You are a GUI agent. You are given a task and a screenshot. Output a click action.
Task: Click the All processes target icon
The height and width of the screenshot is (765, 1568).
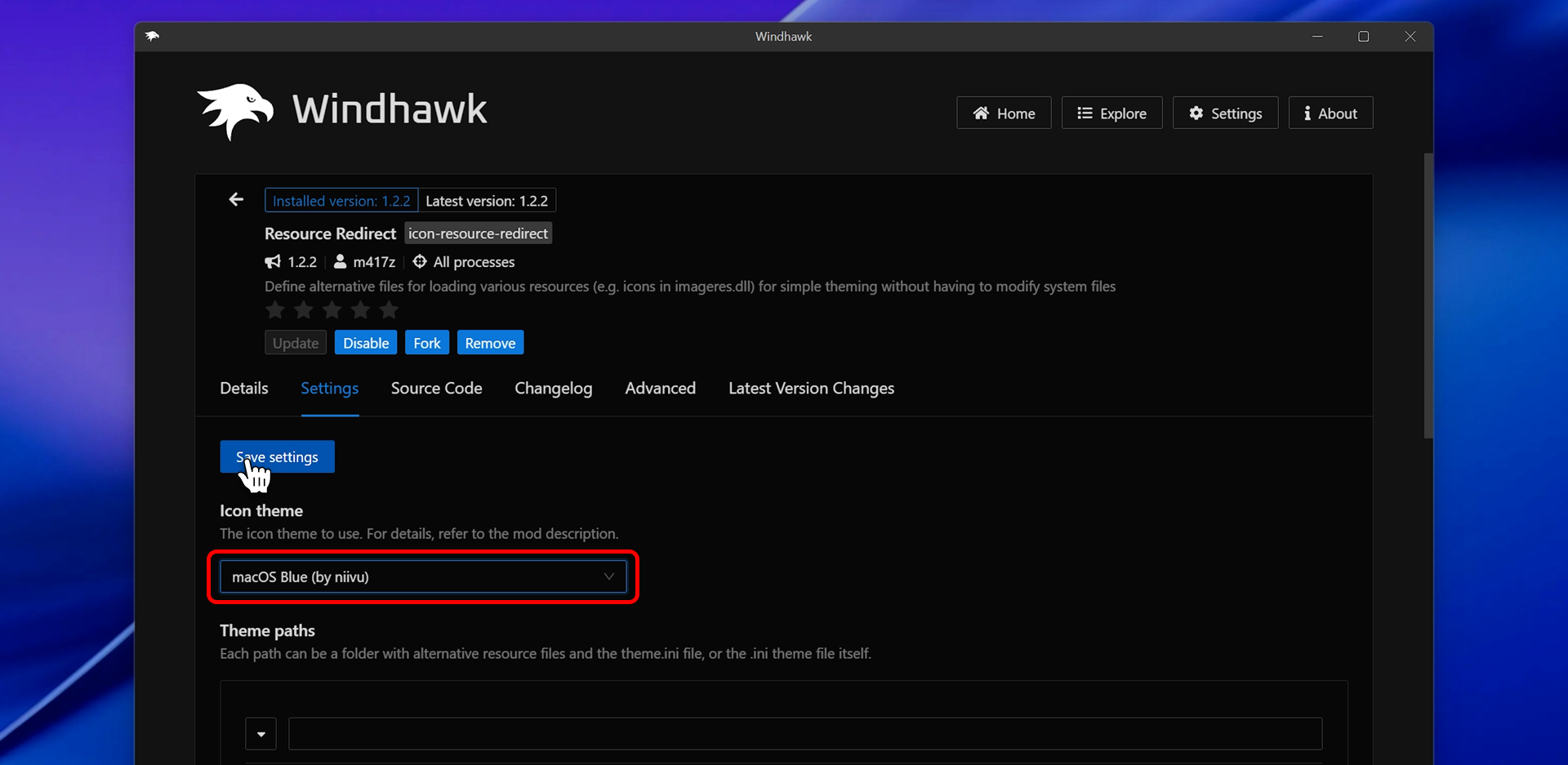pyautogui.click(x=420, y=262)
